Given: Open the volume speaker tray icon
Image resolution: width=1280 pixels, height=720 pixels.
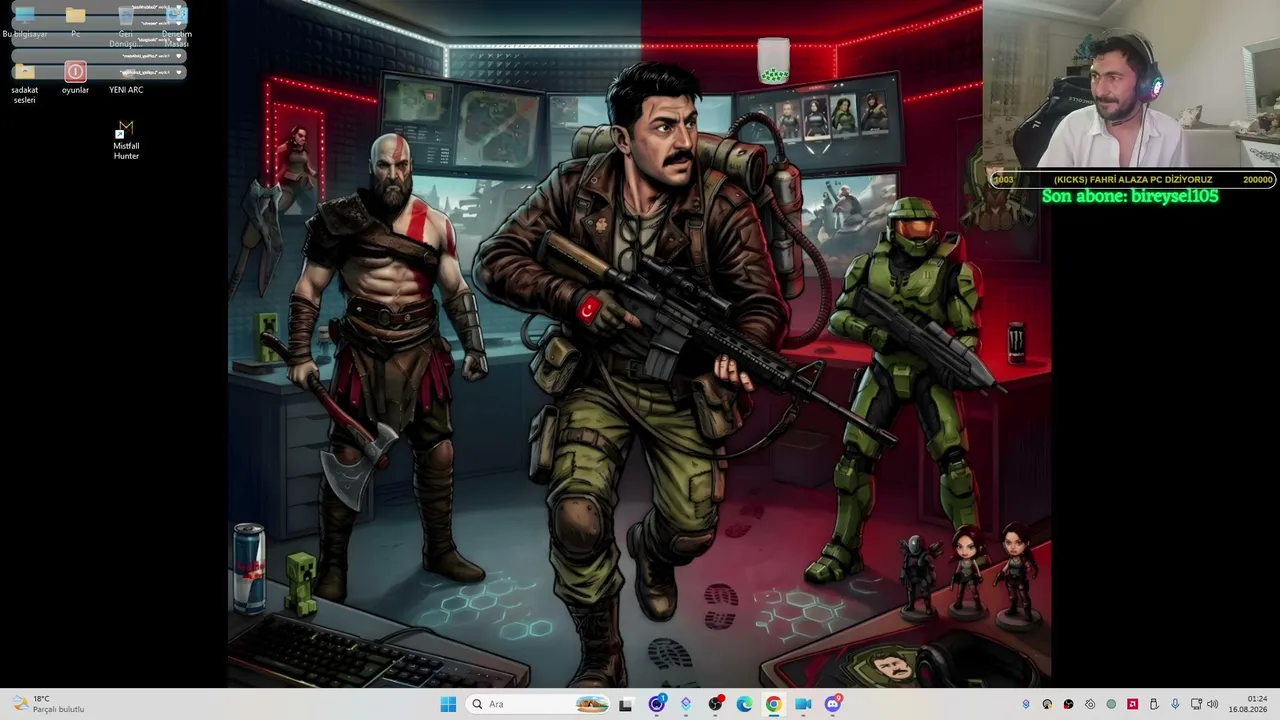Looking at the screenshot, I should (1213, 704).
